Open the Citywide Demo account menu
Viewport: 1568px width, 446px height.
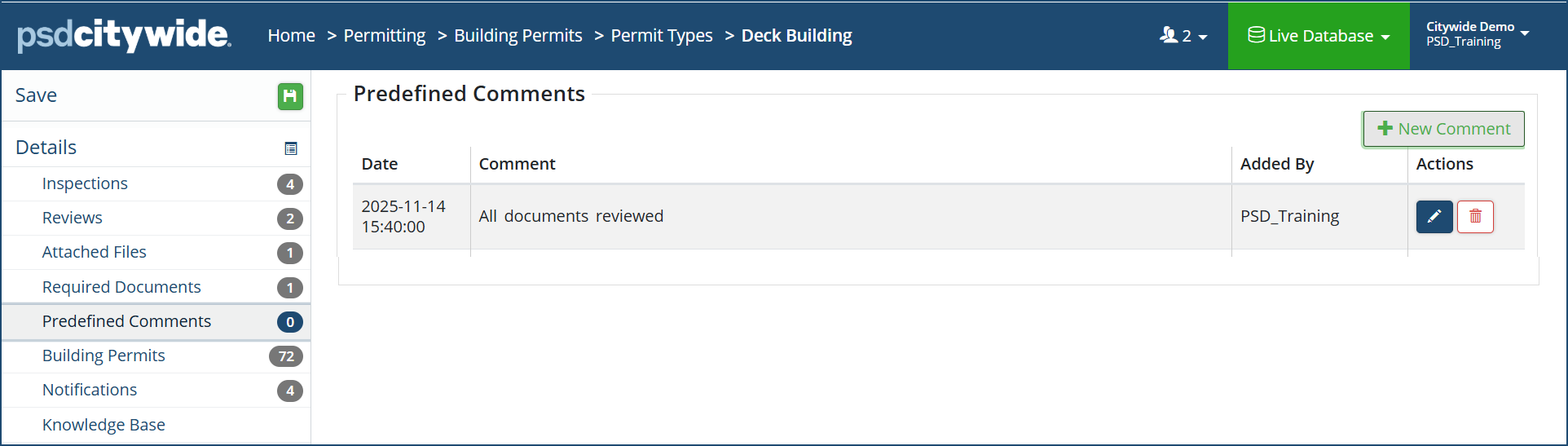(1477, 34)
